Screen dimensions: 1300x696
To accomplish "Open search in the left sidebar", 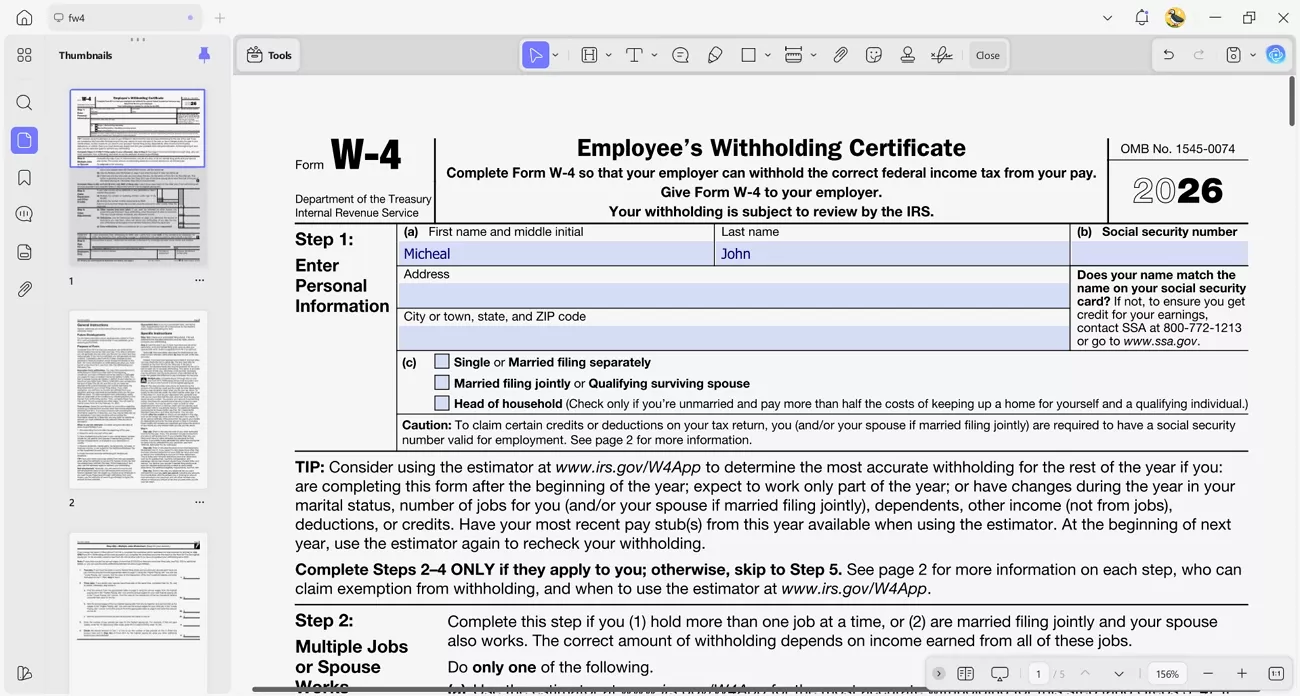I will tap(24, 102).
